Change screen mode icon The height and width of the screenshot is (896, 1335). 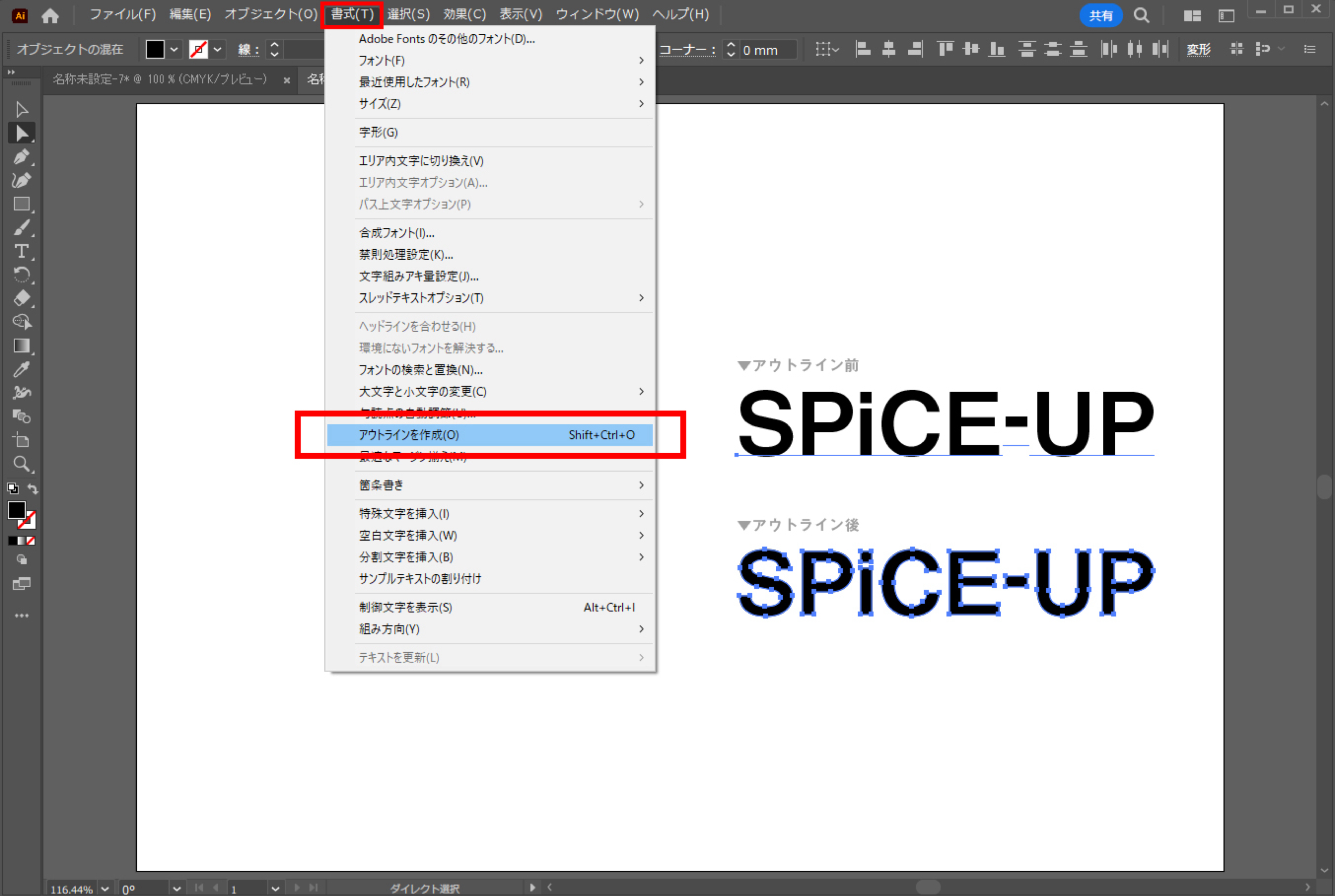22,583
